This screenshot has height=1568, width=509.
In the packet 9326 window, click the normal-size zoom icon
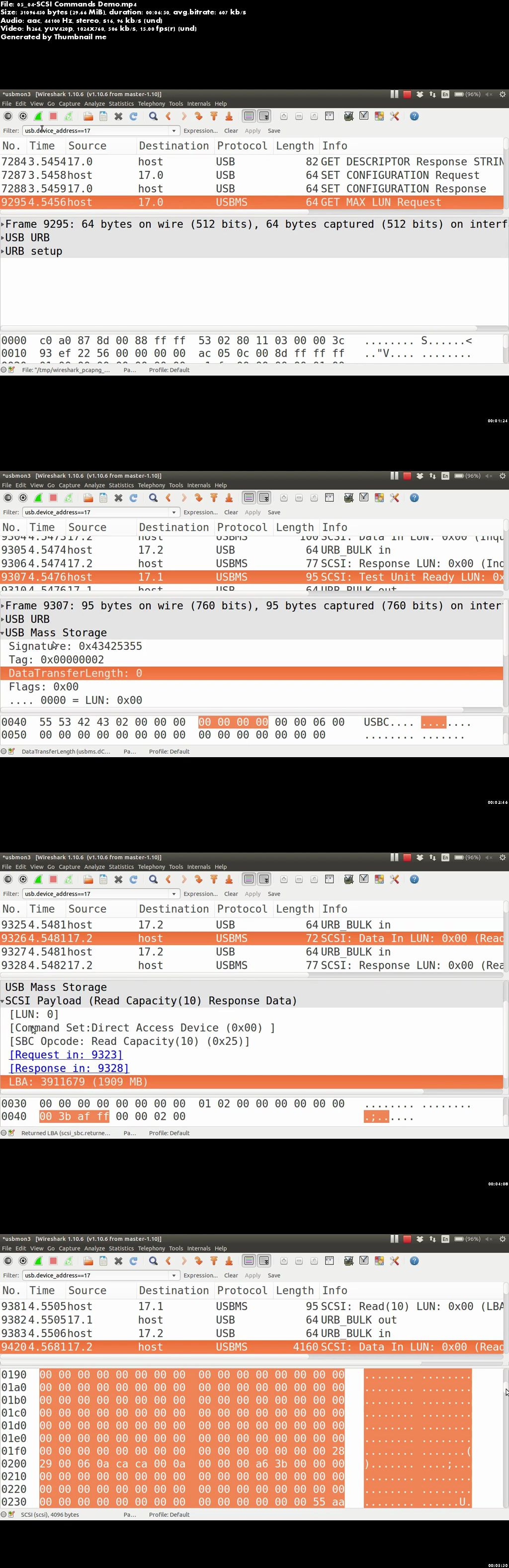(x=314, y=879)
